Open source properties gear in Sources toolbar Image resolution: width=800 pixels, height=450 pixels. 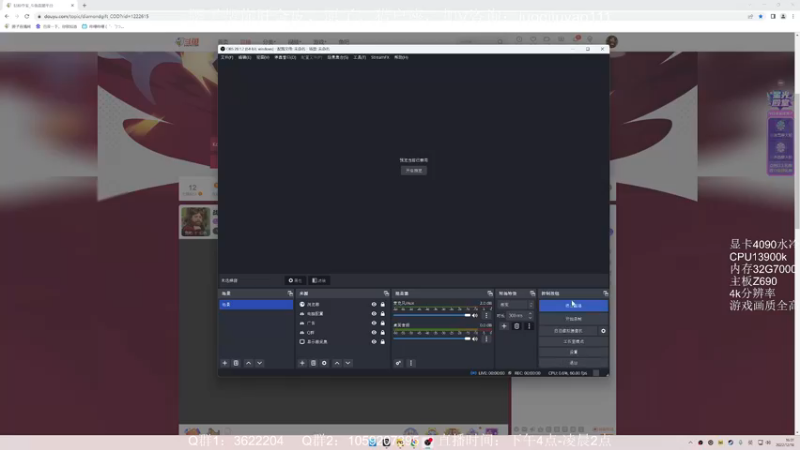pyautogui.click(x=324, y=363)
